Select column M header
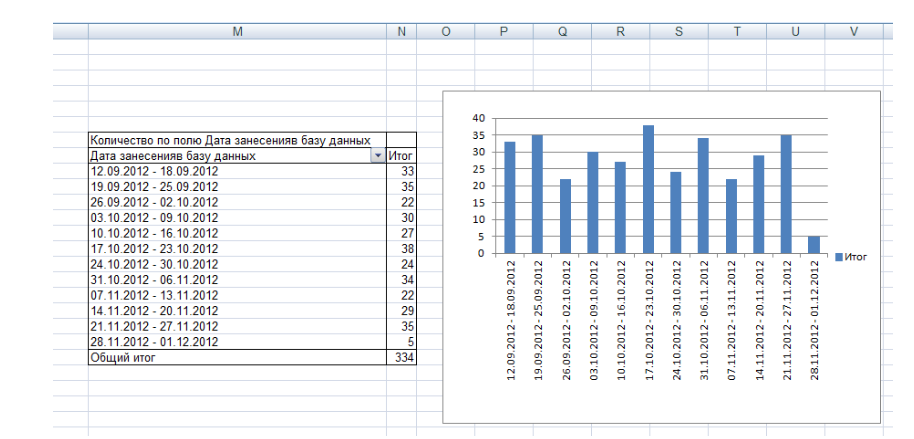 tap(237, 32)
